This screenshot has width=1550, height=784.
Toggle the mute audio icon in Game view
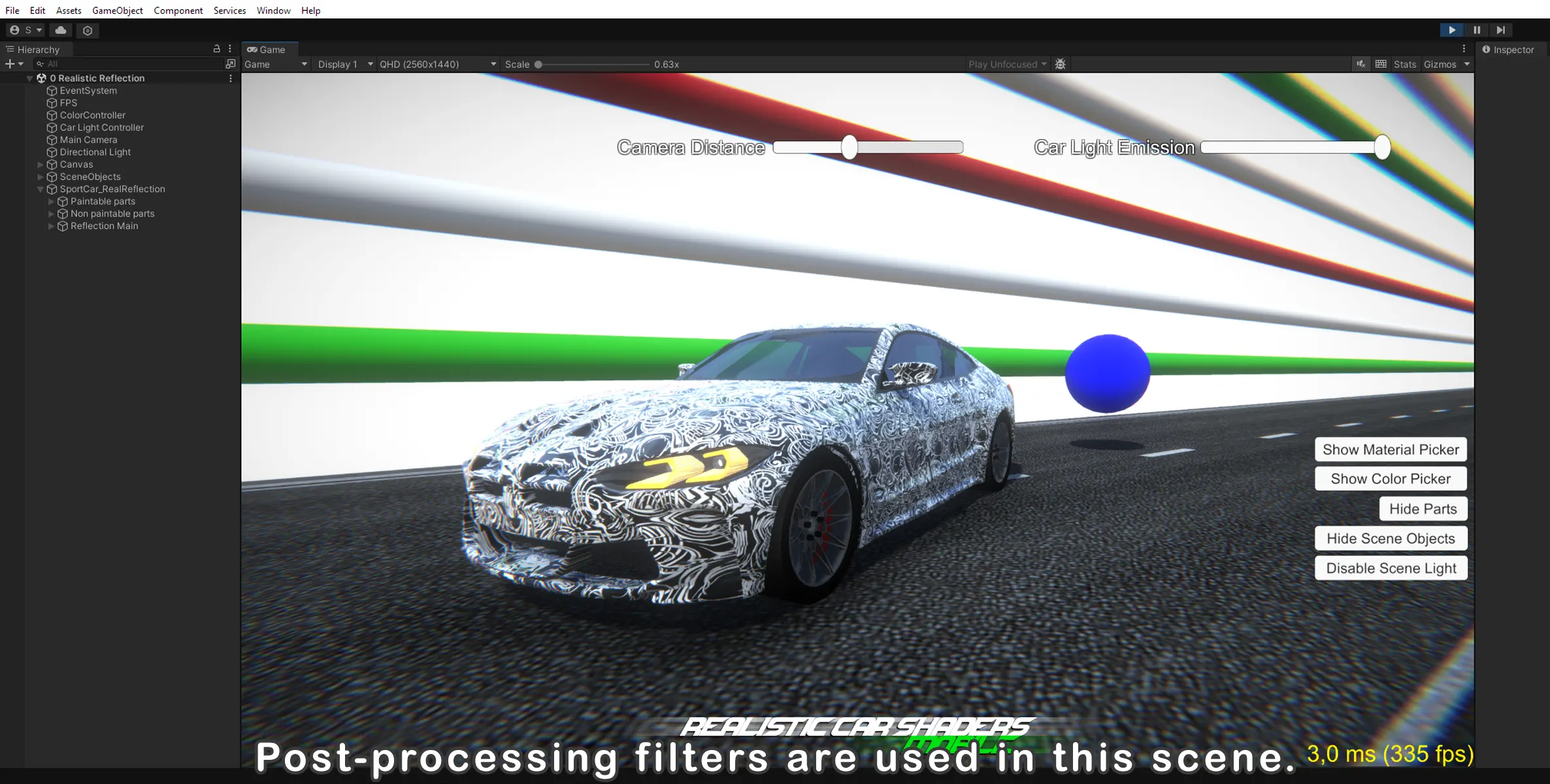click(1360, 64)
